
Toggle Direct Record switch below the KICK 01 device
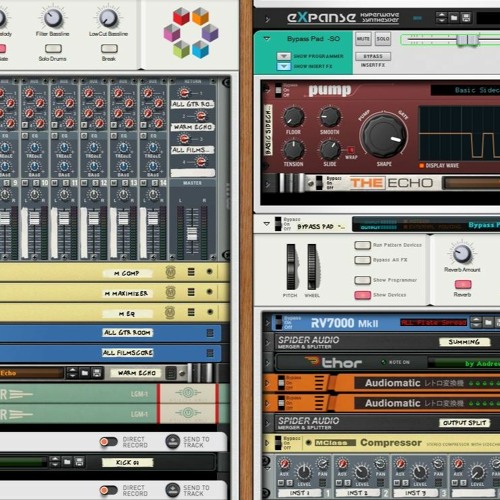108,490
